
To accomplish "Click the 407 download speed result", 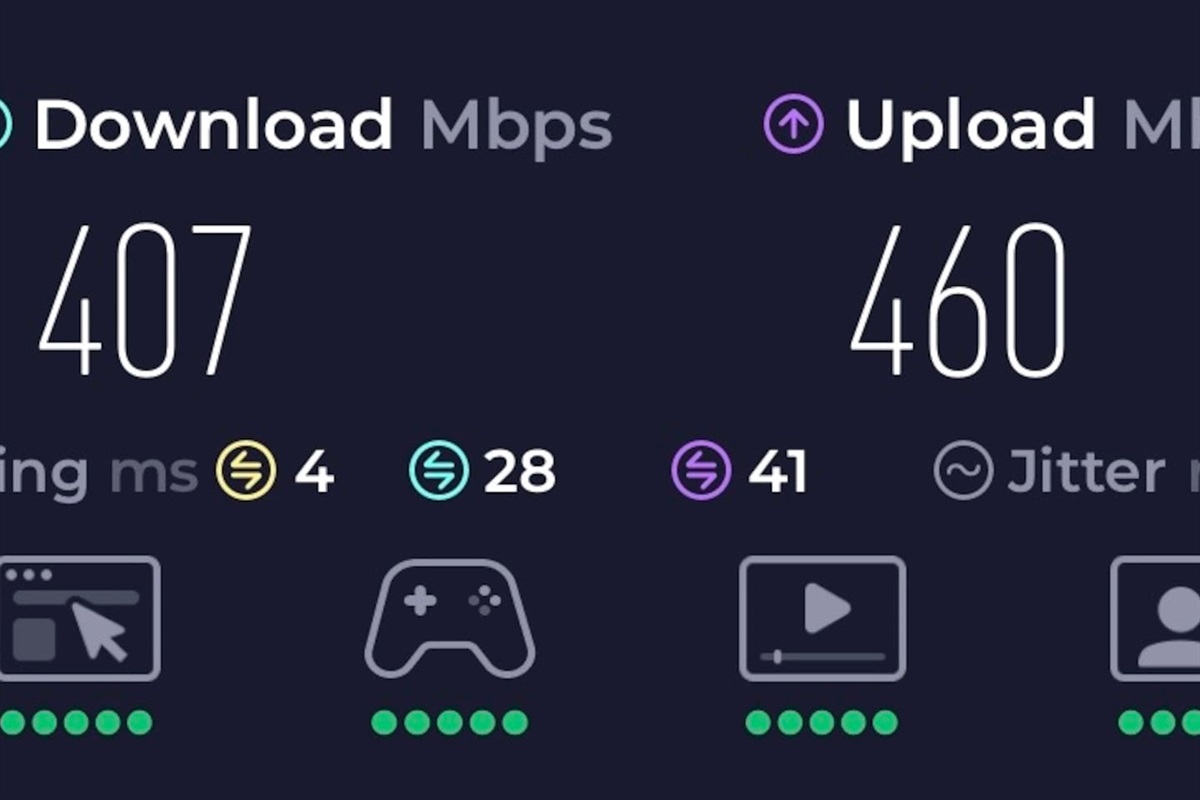I will [x=145, y=299].
